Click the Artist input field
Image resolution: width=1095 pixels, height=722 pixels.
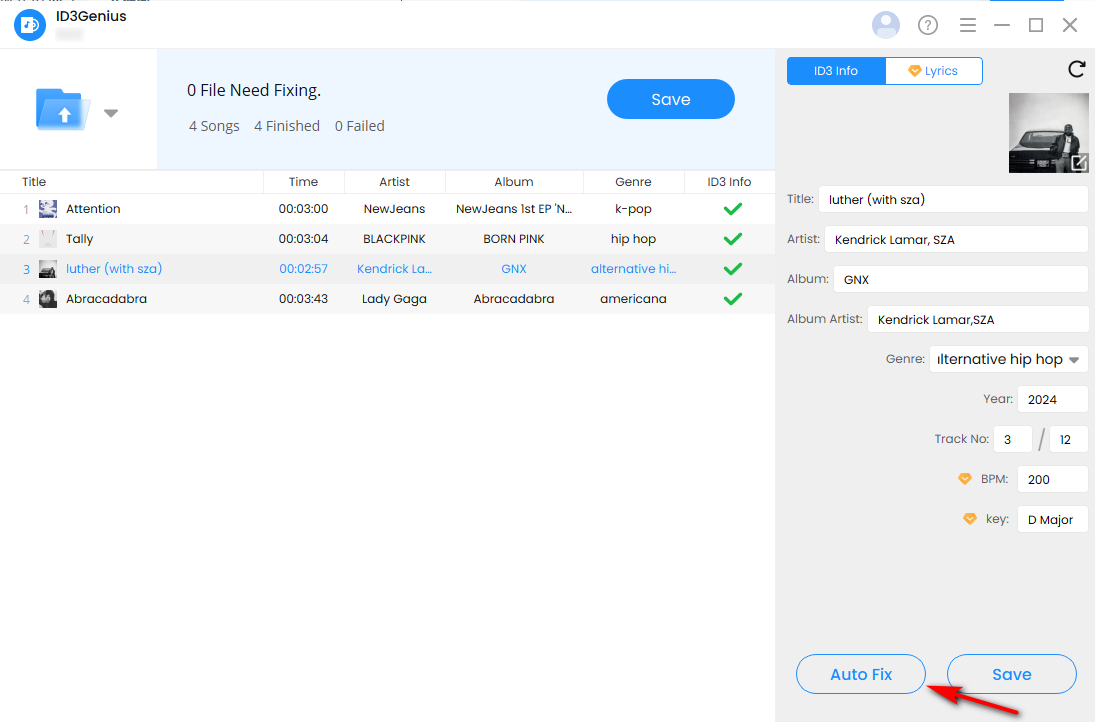956,240
